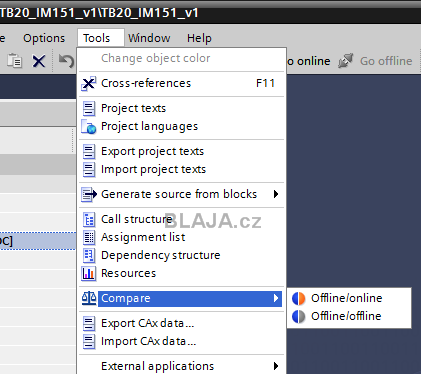Click the Project languages globe icon
421x374 pixels.
click(x=89, y=126)
